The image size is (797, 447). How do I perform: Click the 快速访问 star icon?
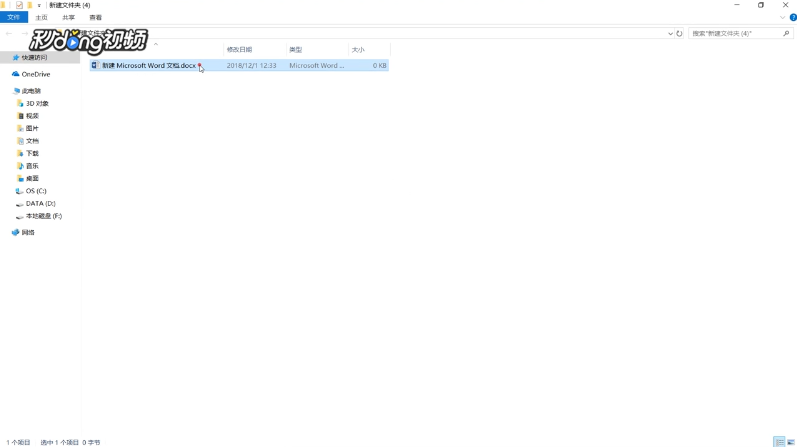pyautogui.click(x=16, y=57)
